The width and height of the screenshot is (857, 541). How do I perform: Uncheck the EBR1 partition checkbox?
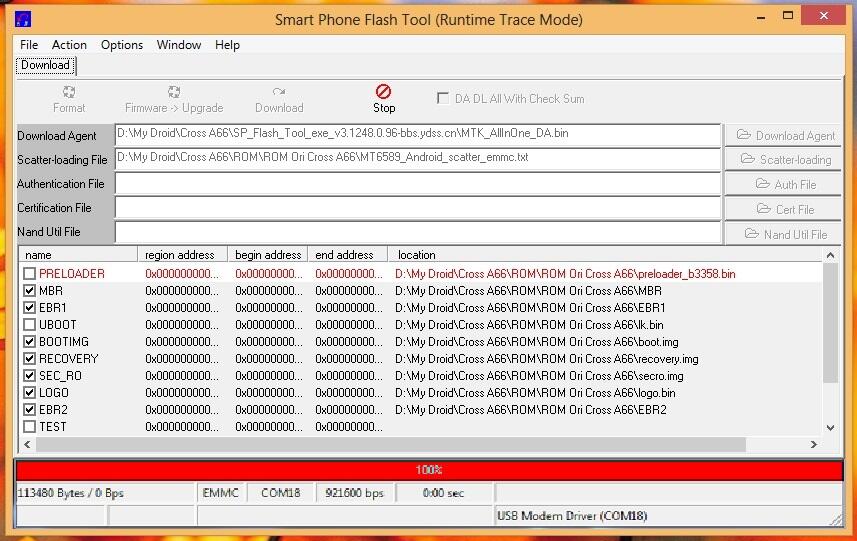tap(30, 307)
